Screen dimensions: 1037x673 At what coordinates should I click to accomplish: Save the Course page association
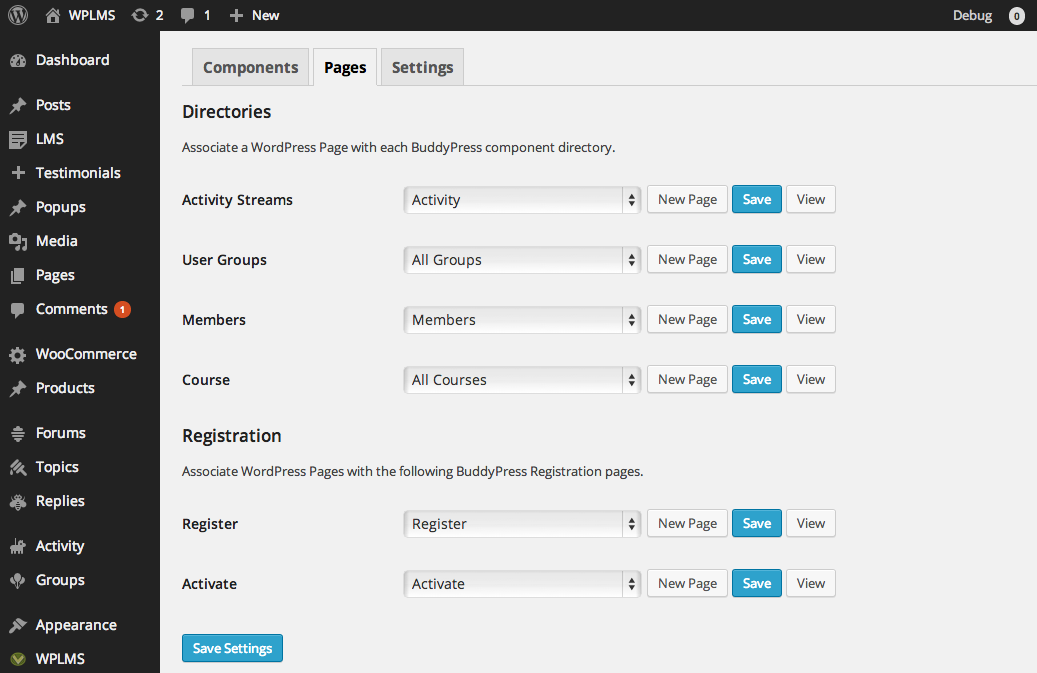[757, 379]
